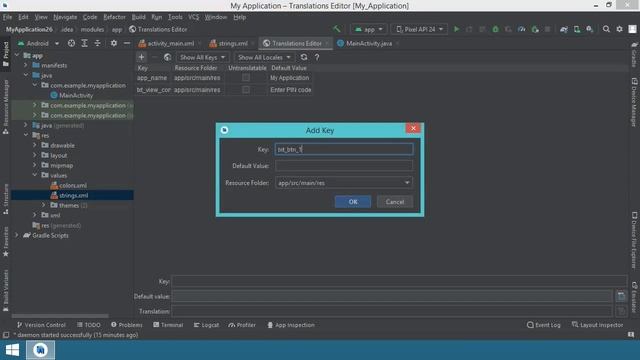Open the Logcat tool window
The height and width of the screenshot is (360, 640).
(x=206, y=325)
